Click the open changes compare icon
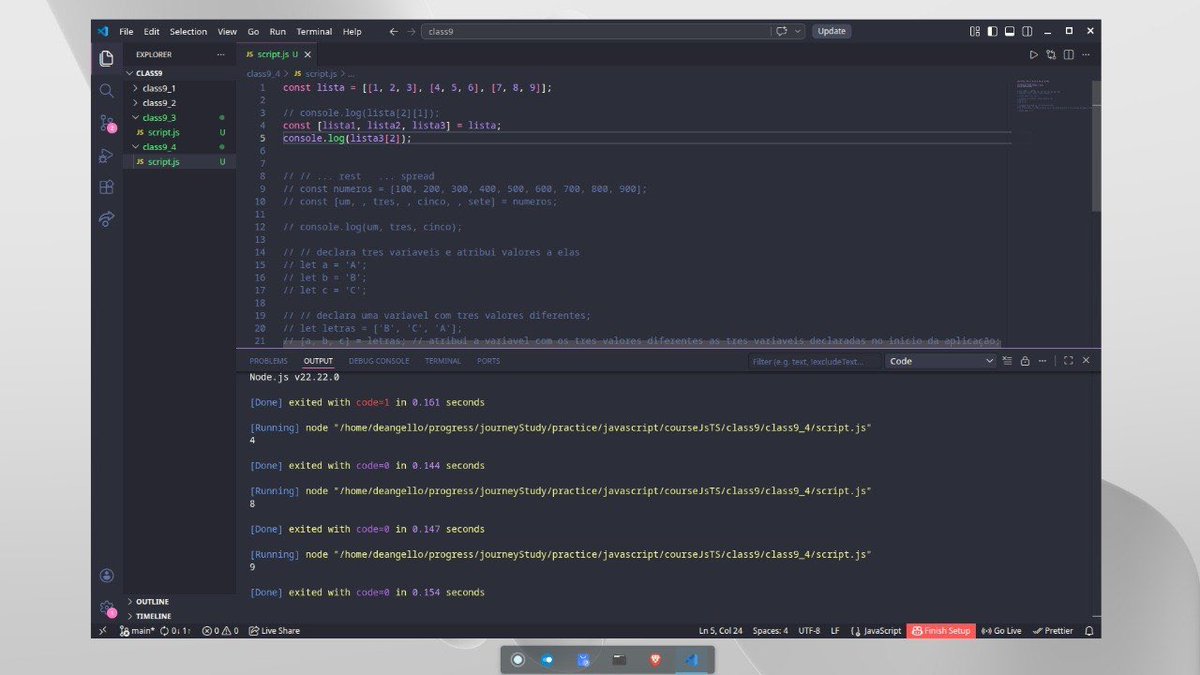The image size is (1200, 675). coord(1051,55)
